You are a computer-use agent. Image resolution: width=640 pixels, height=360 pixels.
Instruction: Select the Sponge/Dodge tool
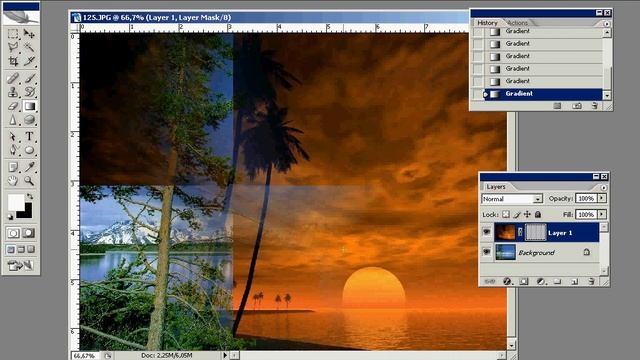click(x=29, y=120)
